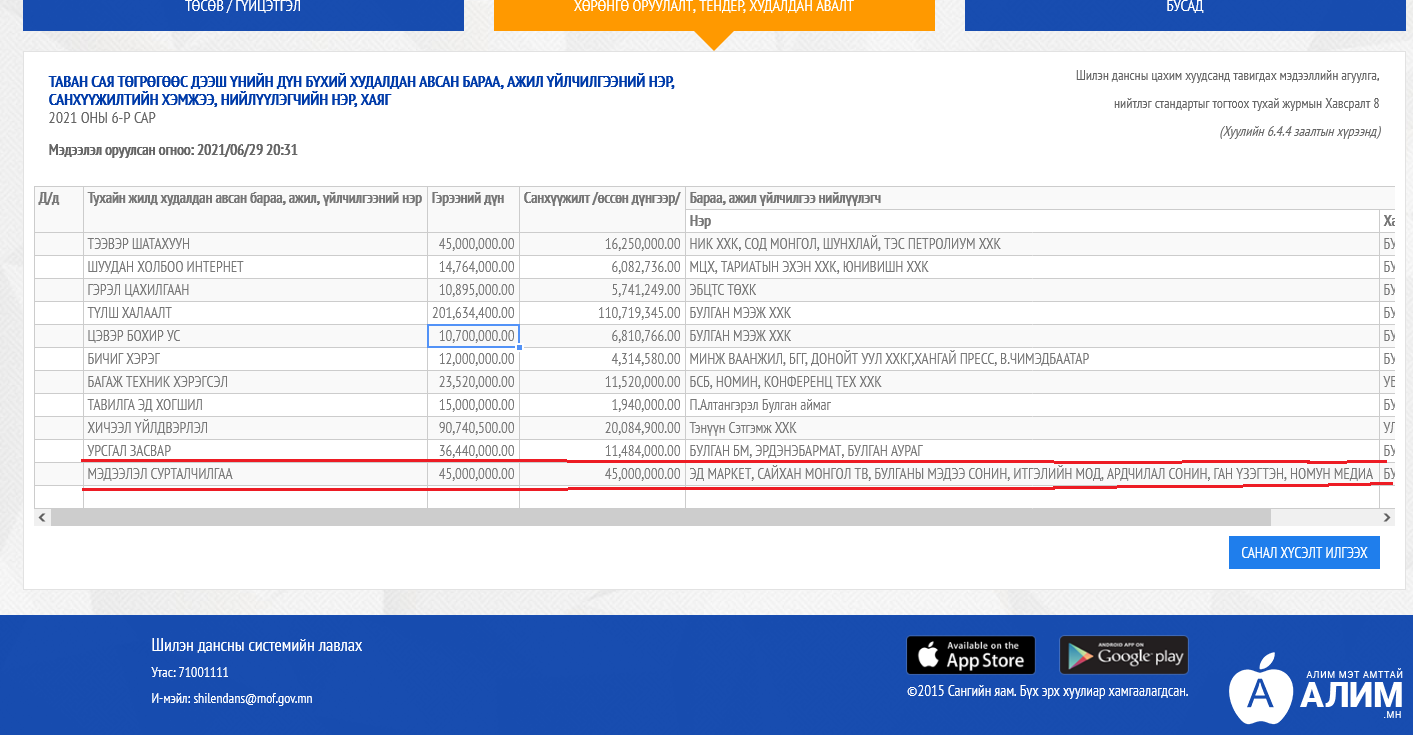The image size is (1413, 735).
Task: Click contract amount 201,634,400.00
Action: (474, 313)
